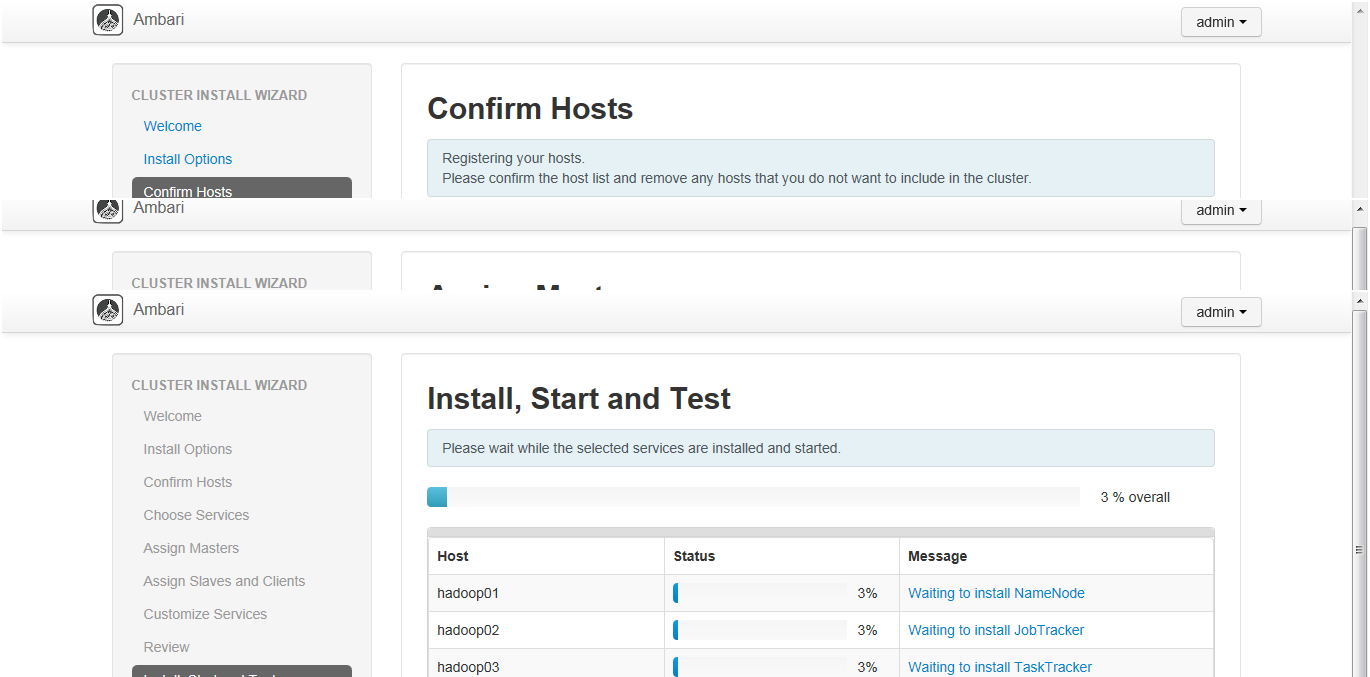Click the hadoop01 status progress bar
This screenshot has width=1370, height=677.
click(x=759, y=593)
